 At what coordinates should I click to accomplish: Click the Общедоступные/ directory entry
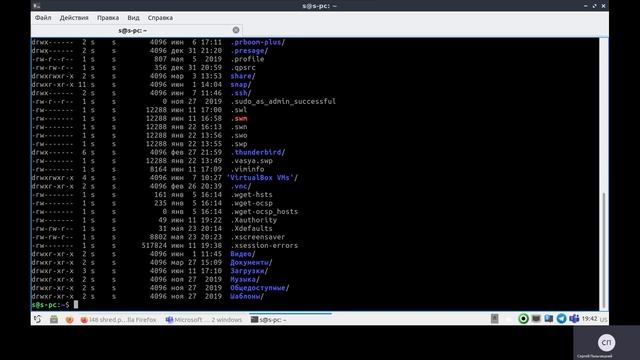[260, 288]
